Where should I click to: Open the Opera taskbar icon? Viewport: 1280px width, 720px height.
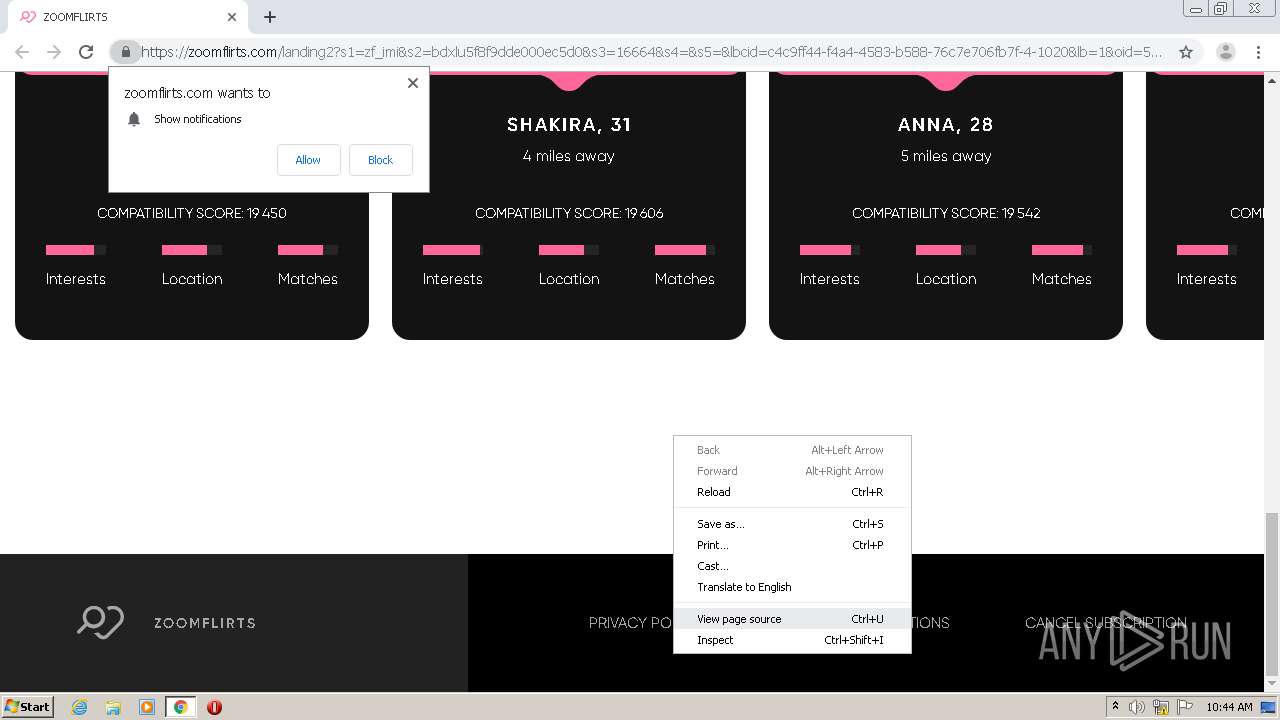pyautogui.click(x=214, y=707)
